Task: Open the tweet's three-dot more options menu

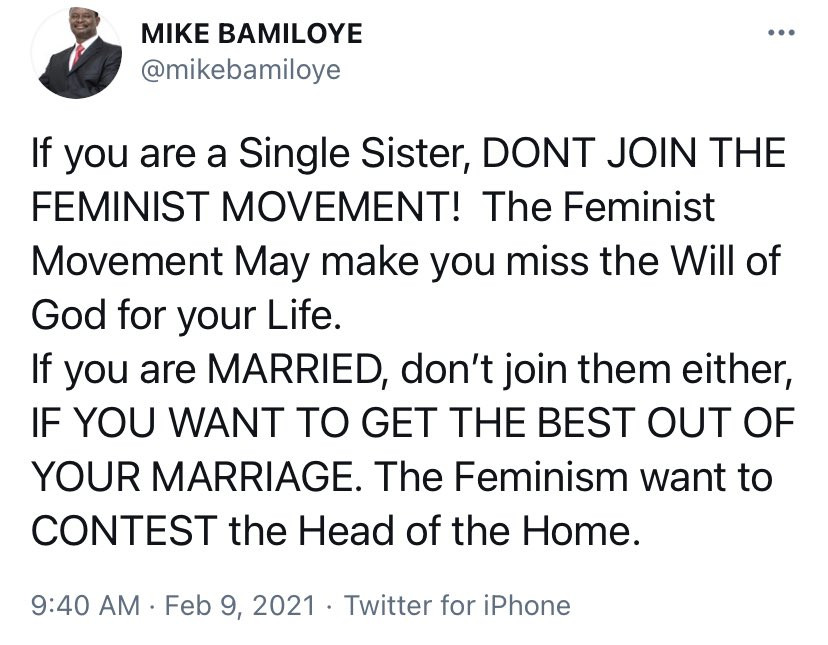Action: click(x=779, y=35)
